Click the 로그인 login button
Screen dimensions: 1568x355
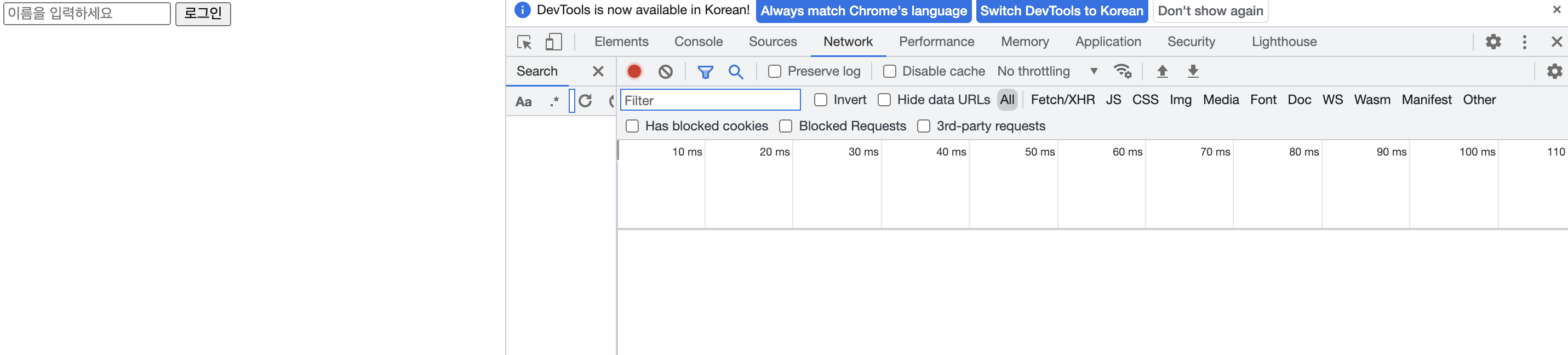pos(203,13)
